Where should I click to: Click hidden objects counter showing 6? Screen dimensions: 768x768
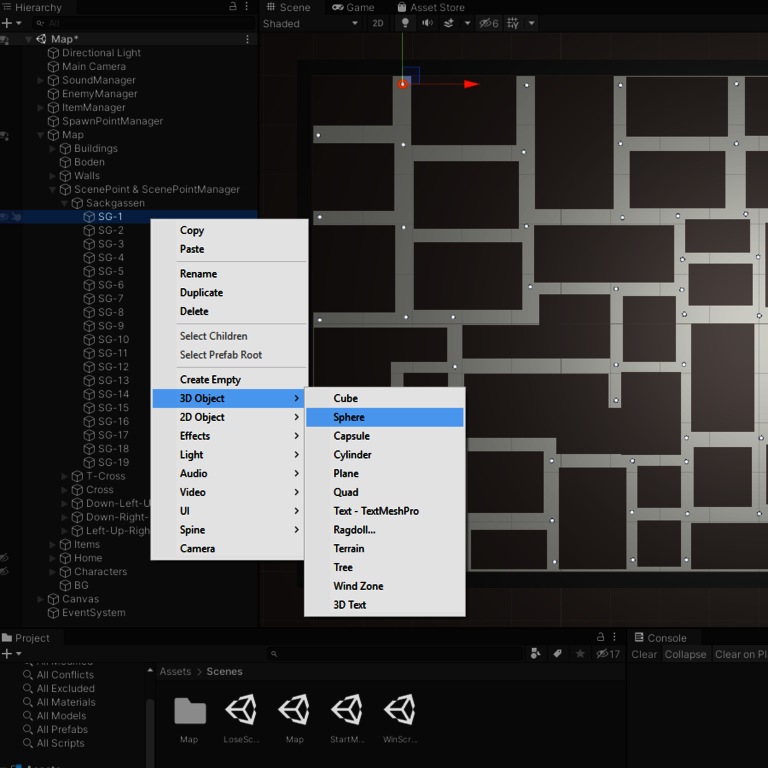coord(488,23)
